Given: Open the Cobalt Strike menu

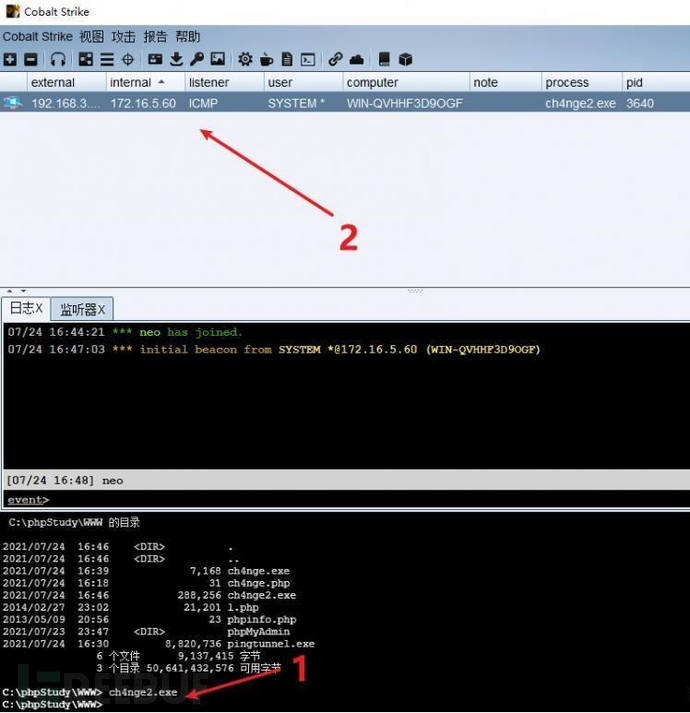Looking at the screenshot, I should click(37, 36).
